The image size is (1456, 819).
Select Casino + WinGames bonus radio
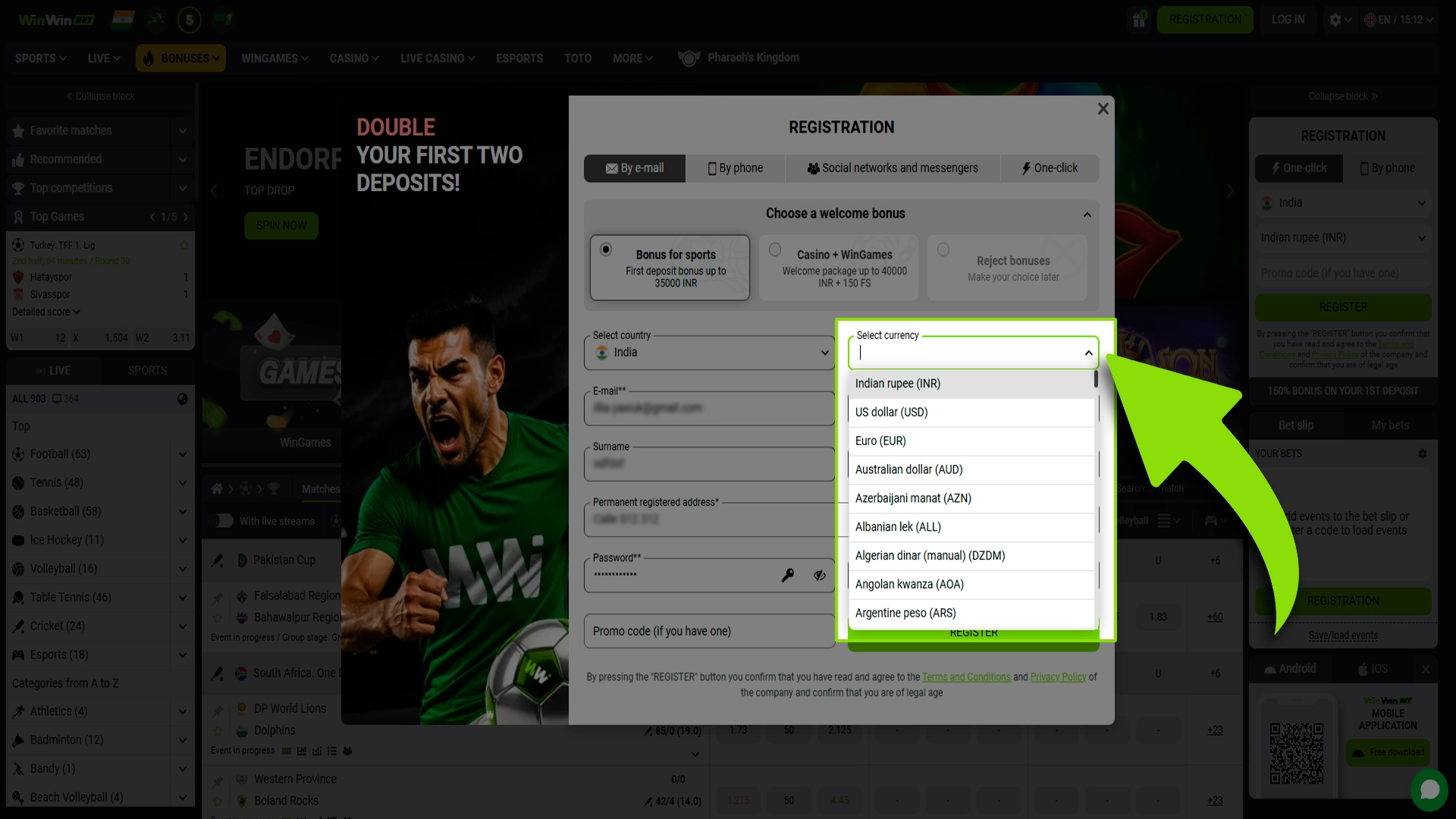(775, 249)
